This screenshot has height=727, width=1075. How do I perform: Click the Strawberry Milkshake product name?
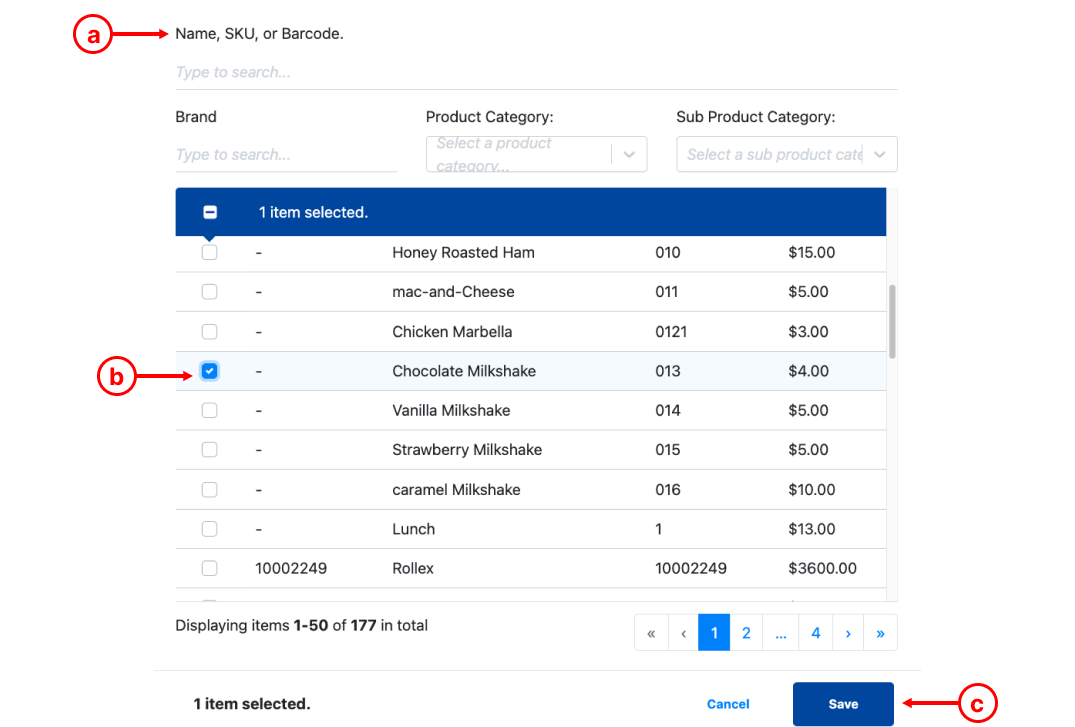coord(467,450)
